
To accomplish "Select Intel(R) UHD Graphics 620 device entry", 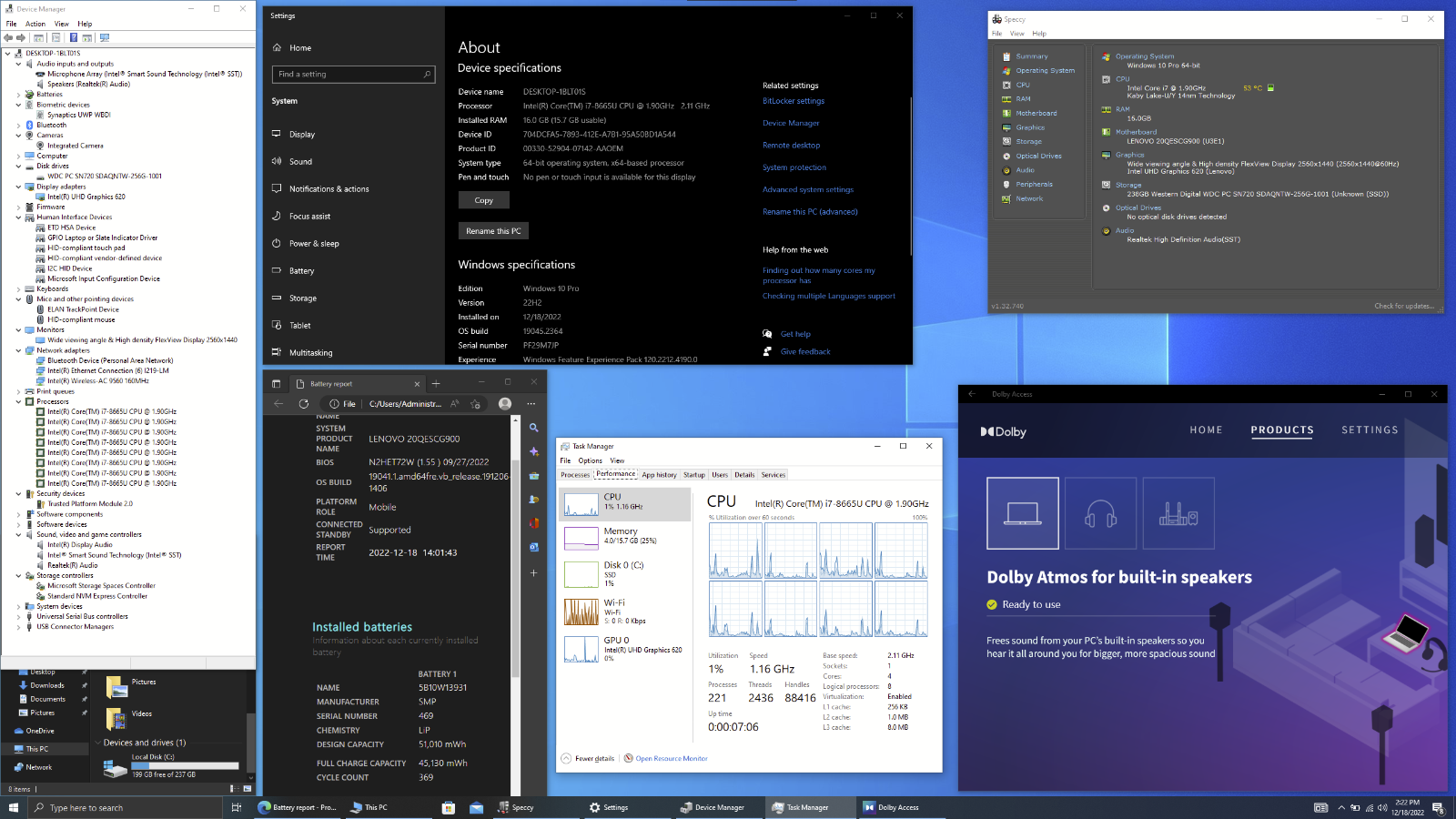I will click(x=86, y=197).
